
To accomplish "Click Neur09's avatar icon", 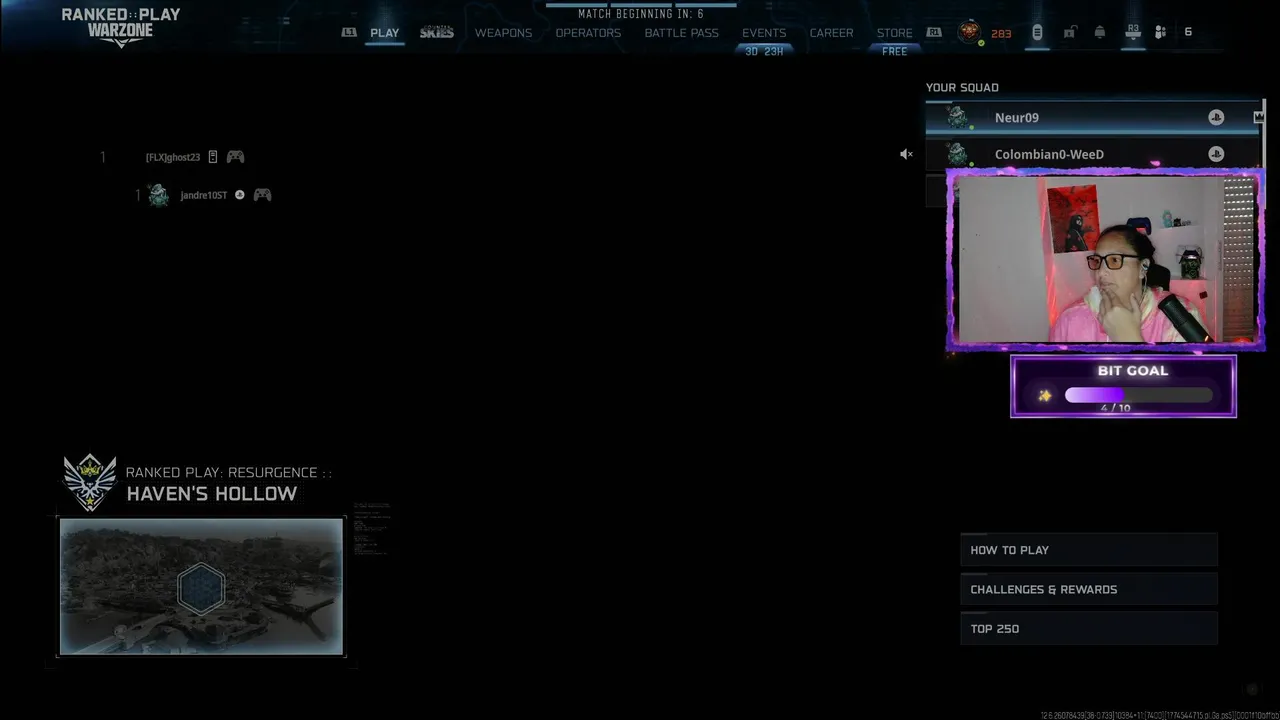I will (x=958, y=117).
